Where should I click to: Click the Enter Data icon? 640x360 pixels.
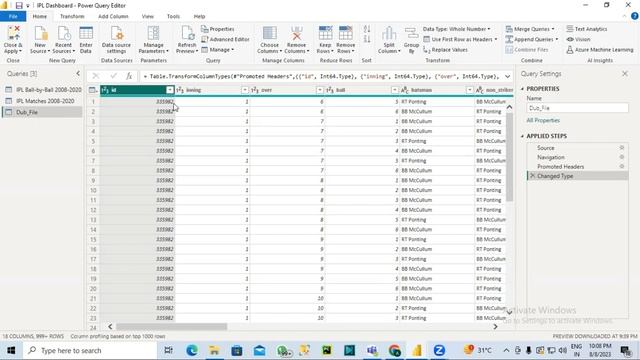(86, 34)
